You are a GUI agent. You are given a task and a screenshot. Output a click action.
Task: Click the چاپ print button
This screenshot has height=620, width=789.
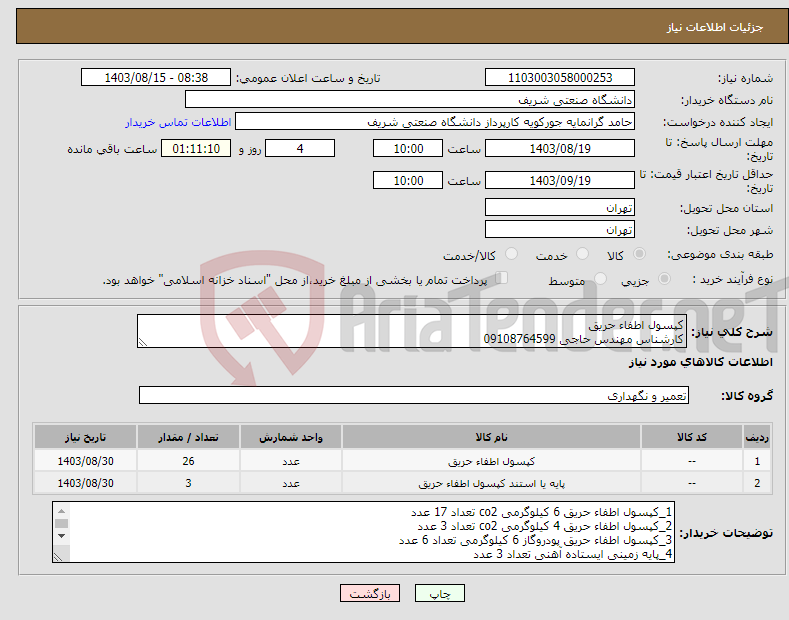(x=440, y=593)
